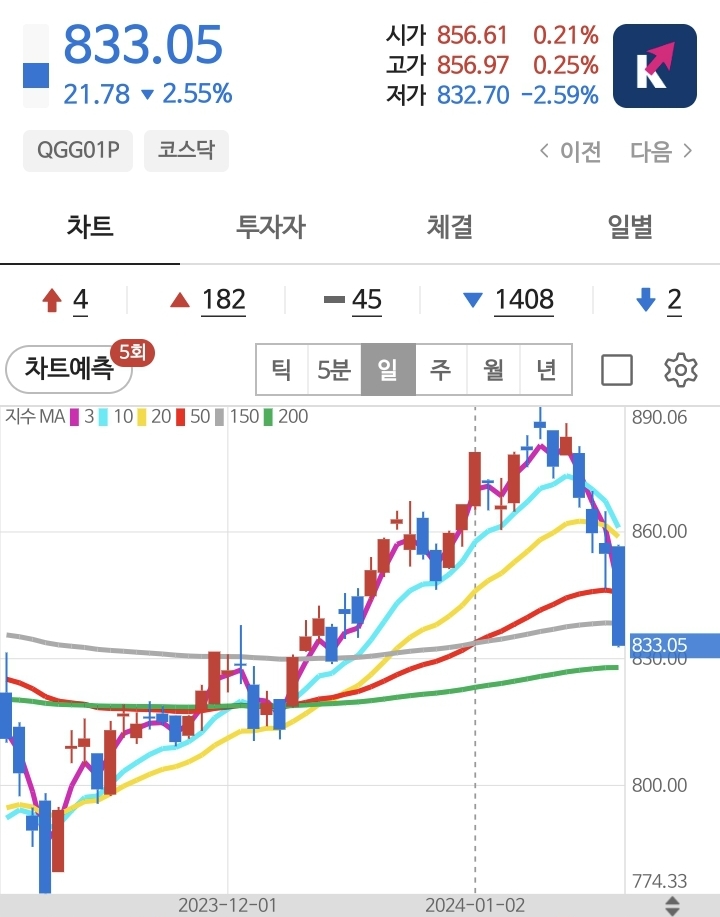
Task: Tap the red upper-limit arrow icon
Action: click(52, 301)
